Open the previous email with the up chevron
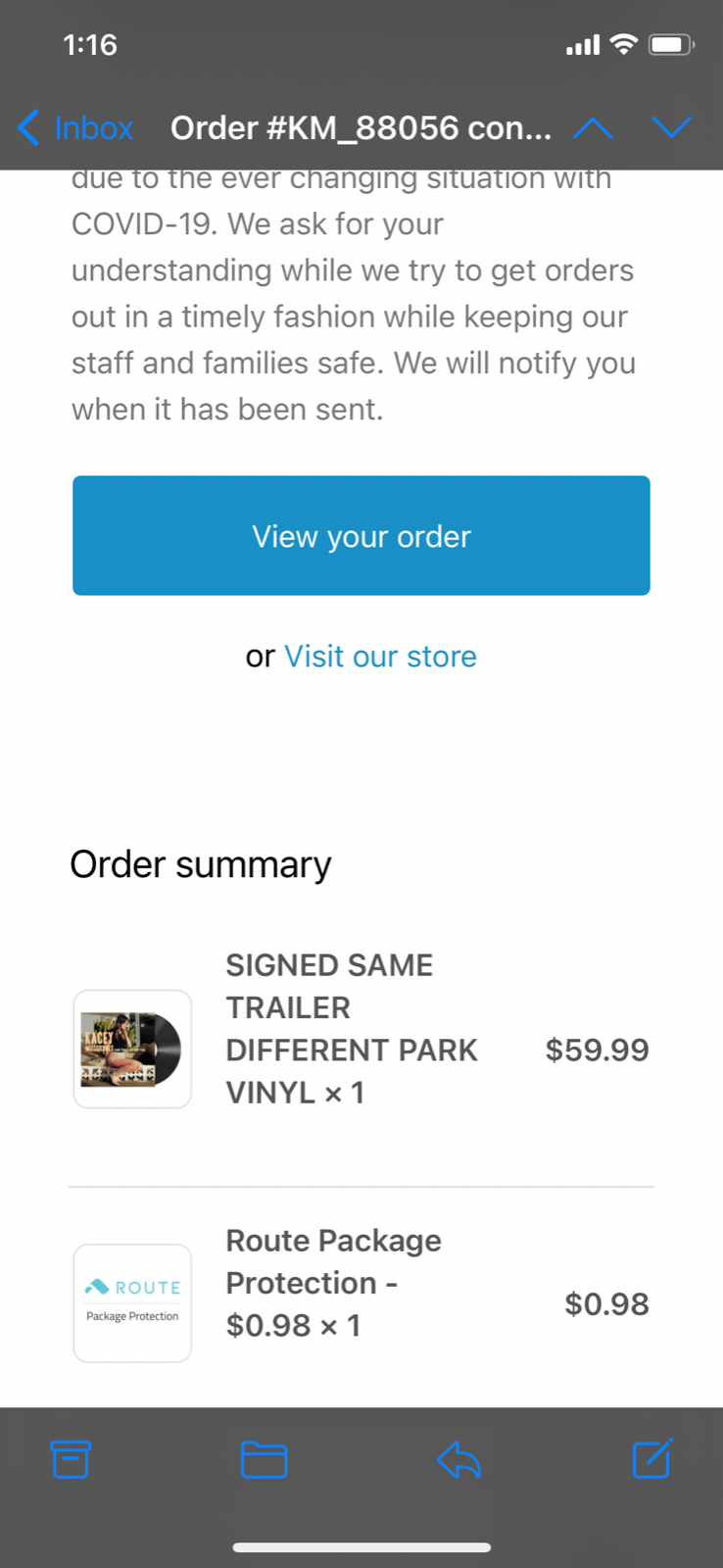Screen dimensions: 723x1568 [592, 127]
